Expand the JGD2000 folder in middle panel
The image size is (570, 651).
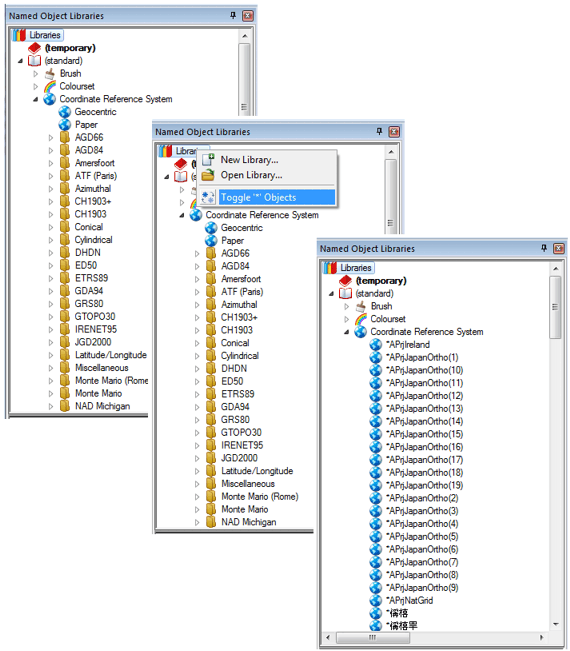(x=197, y=458)
